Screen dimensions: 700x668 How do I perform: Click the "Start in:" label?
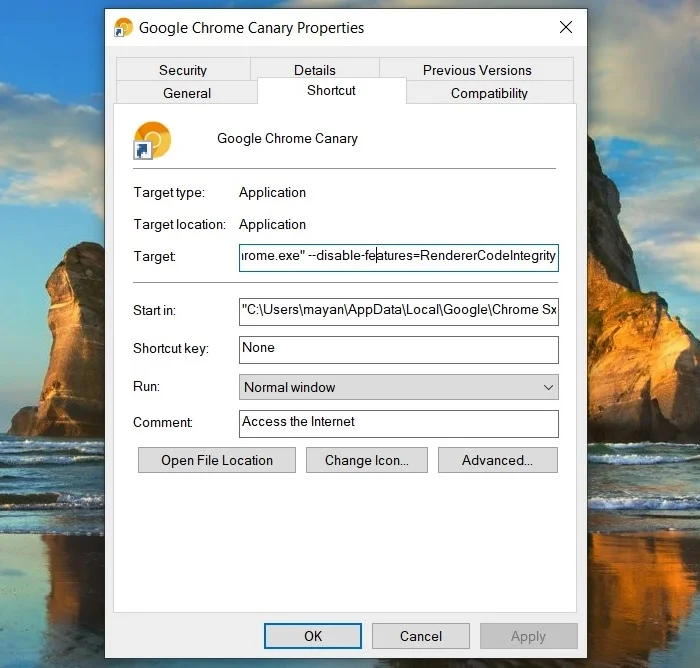[x=154, y=310]
